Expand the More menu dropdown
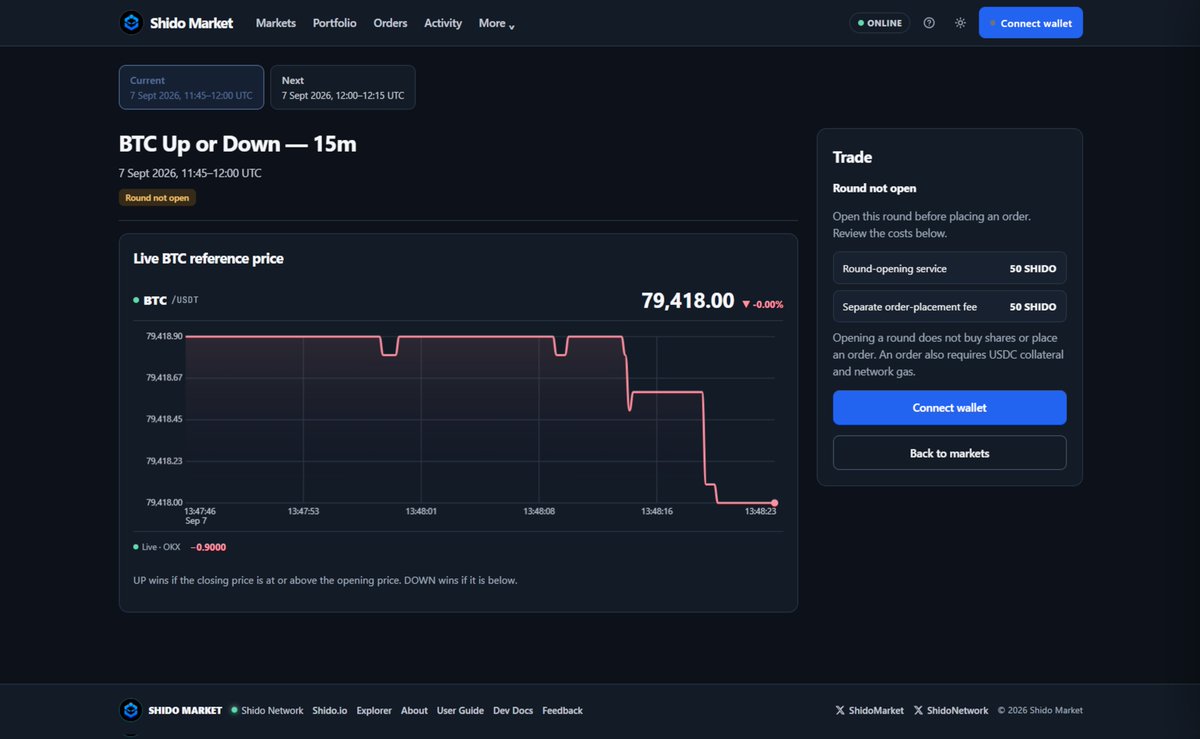 pyautogui.click(x=496, y=23)
